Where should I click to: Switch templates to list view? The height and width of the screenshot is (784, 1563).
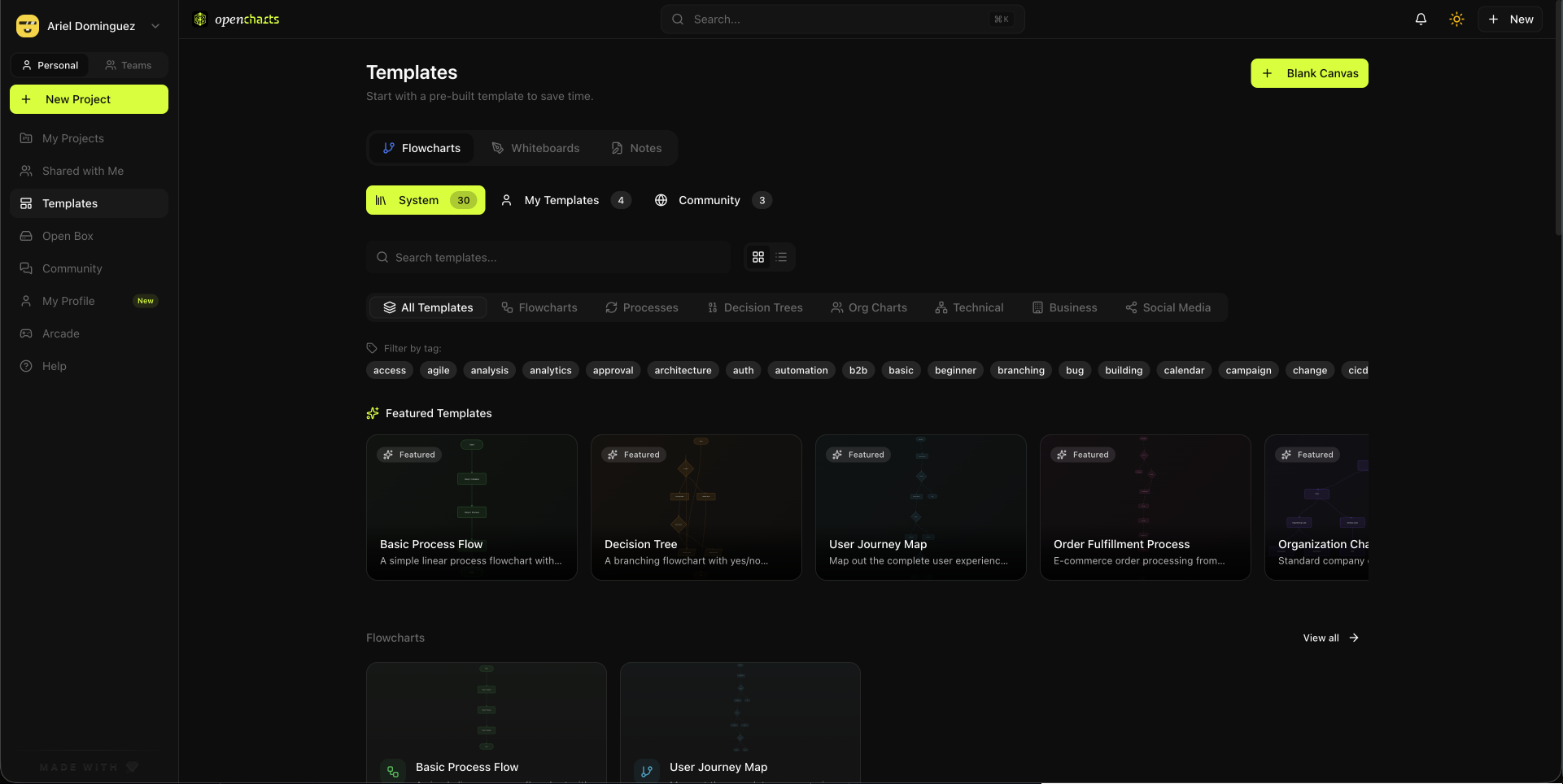pyautogui.click(x=780, y=257)
